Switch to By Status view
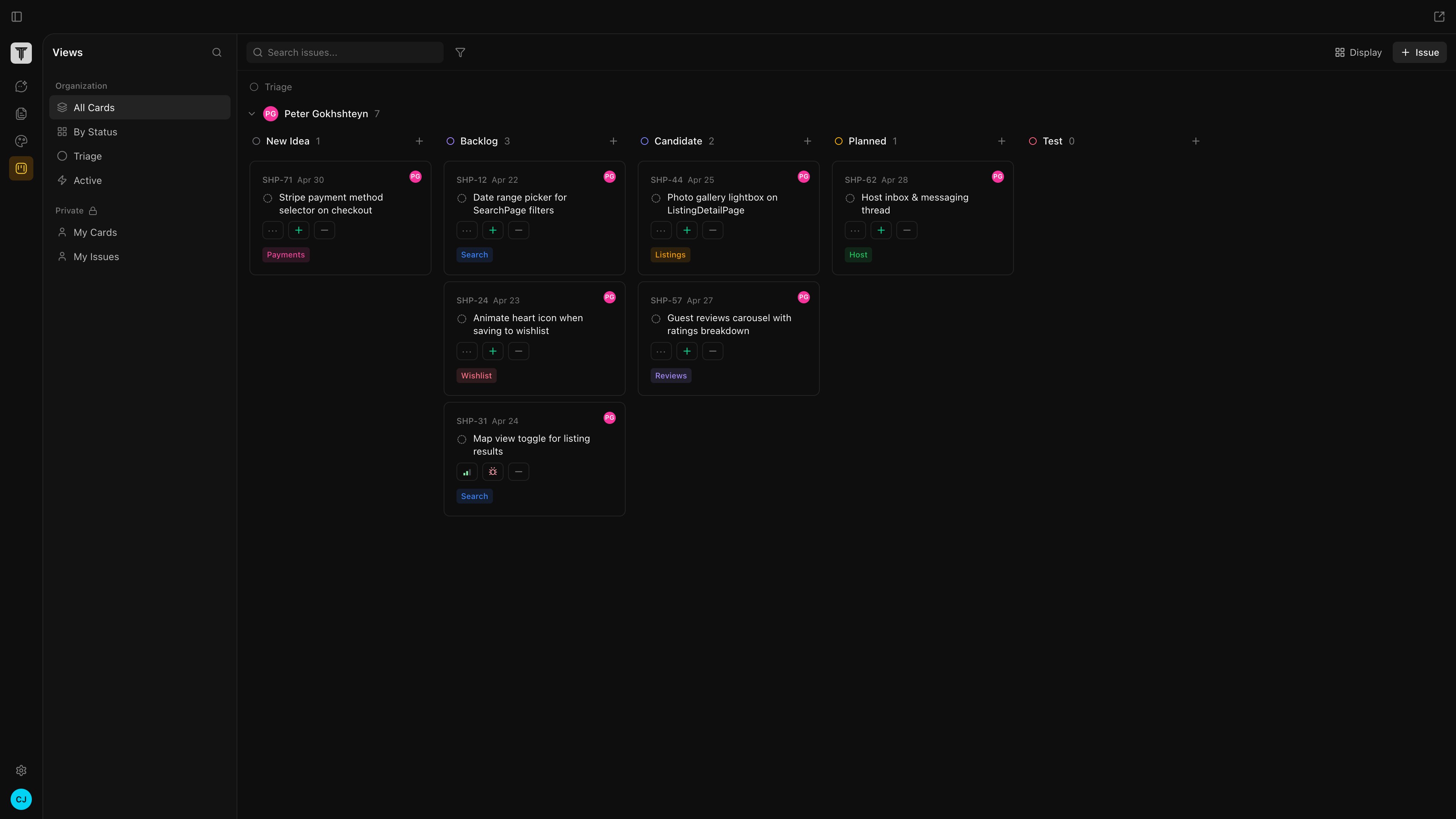Image resolution: width=1456 pixels, height=819 pixels. click(140, 132)
